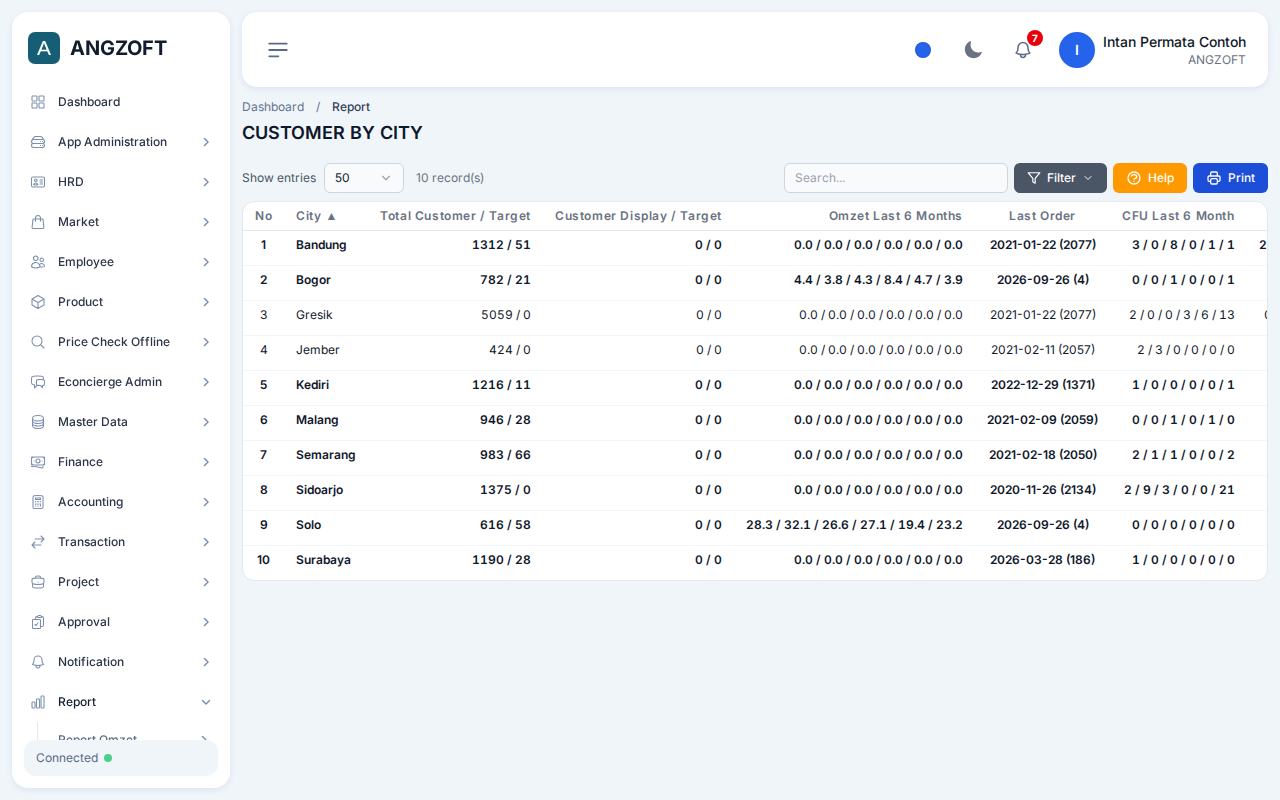Expand HRD menu chevron
The image size is (1280, 800).
tap(206, 182)
